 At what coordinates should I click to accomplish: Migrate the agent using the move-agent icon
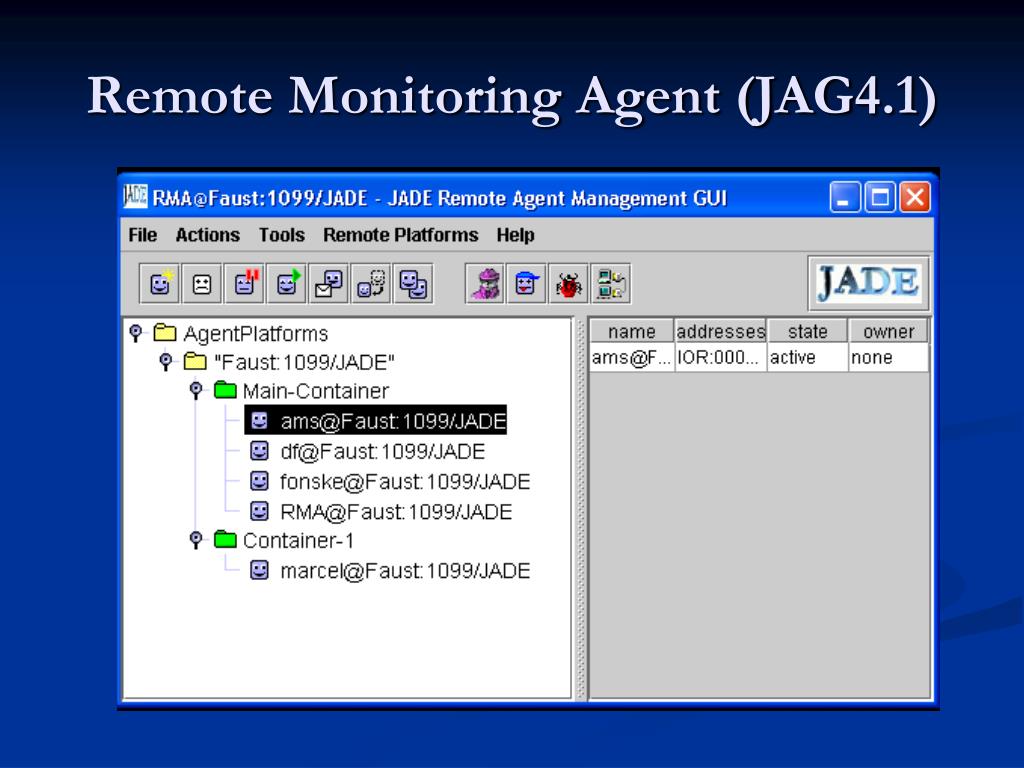tap(371, 283)
